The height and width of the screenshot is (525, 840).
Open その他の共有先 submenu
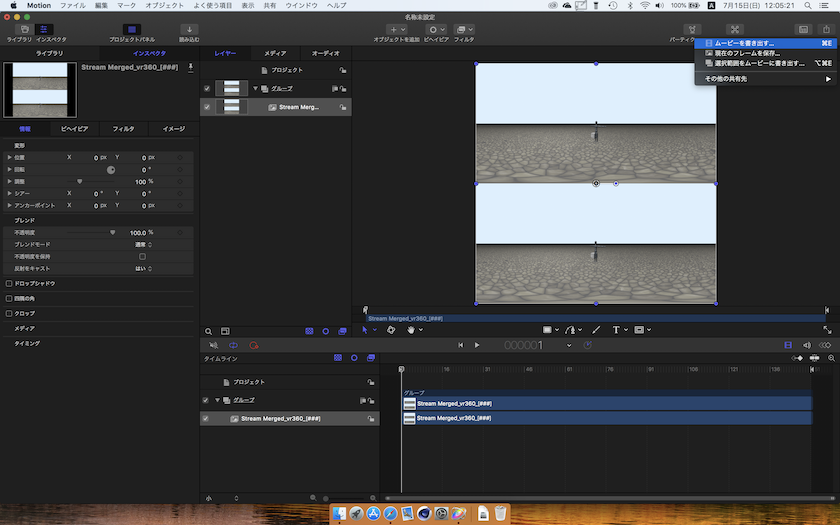pyautogui.click(x=764, y=79)
